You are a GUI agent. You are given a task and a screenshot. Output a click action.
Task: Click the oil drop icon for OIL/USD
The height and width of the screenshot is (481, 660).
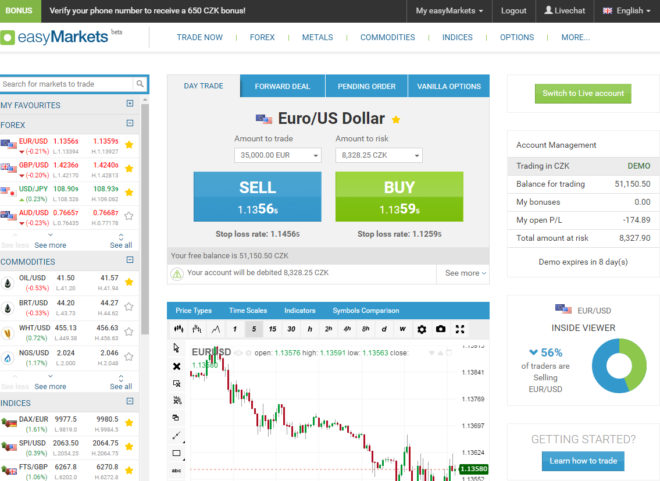point(8,283)
